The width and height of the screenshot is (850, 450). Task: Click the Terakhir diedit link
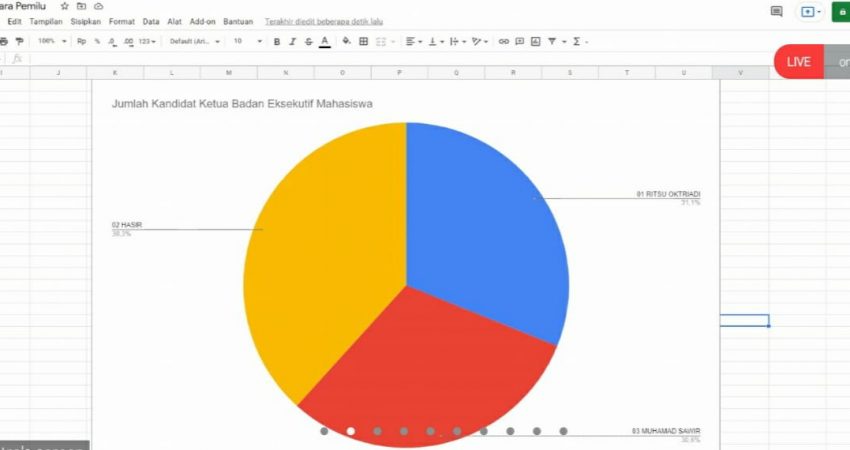[x=324, y=22]
